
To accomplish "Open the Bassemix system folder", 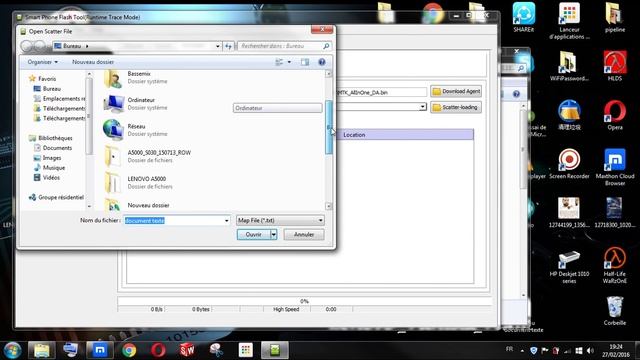I will tap(139, 78).
